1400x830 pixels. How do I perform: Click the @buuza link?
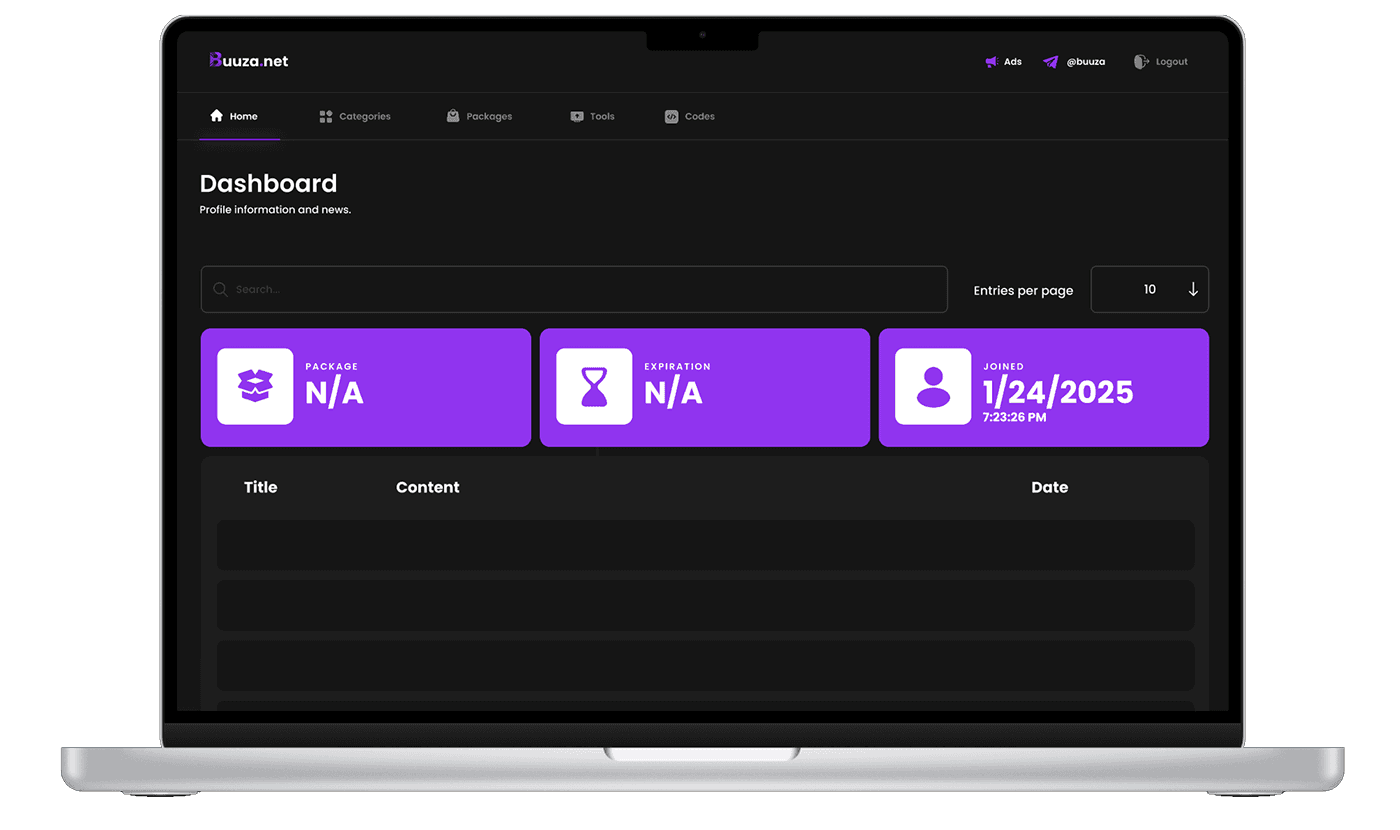point(1085,62)
